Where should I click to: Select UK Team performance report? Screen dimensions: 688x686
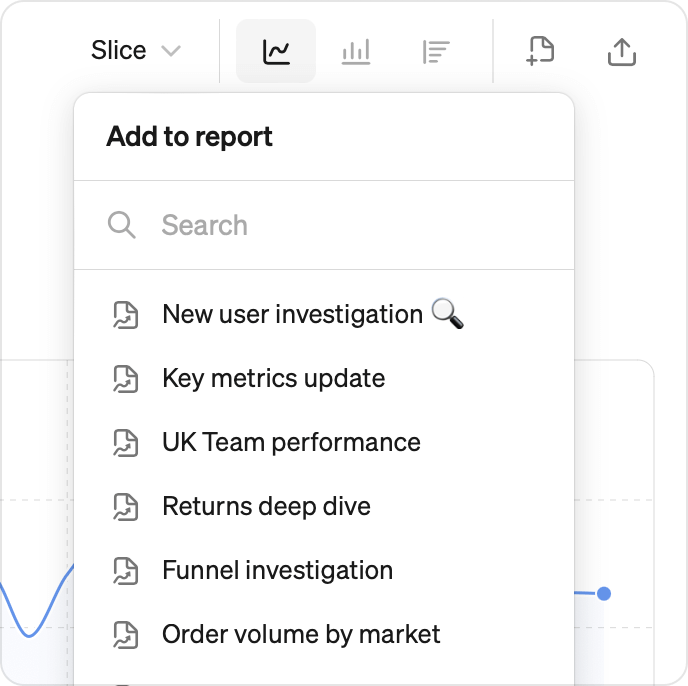click(324, 442)
